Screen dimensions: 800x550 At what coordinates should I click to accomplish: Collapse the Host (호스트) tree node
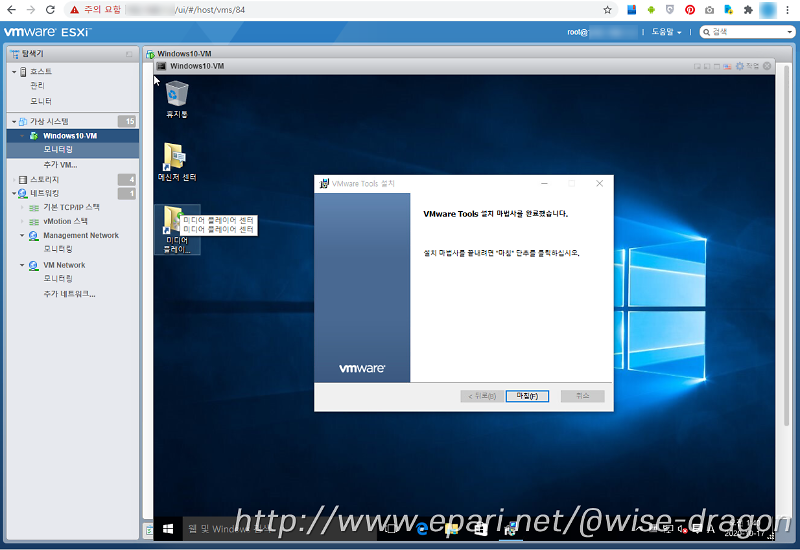tap(14, 72)
